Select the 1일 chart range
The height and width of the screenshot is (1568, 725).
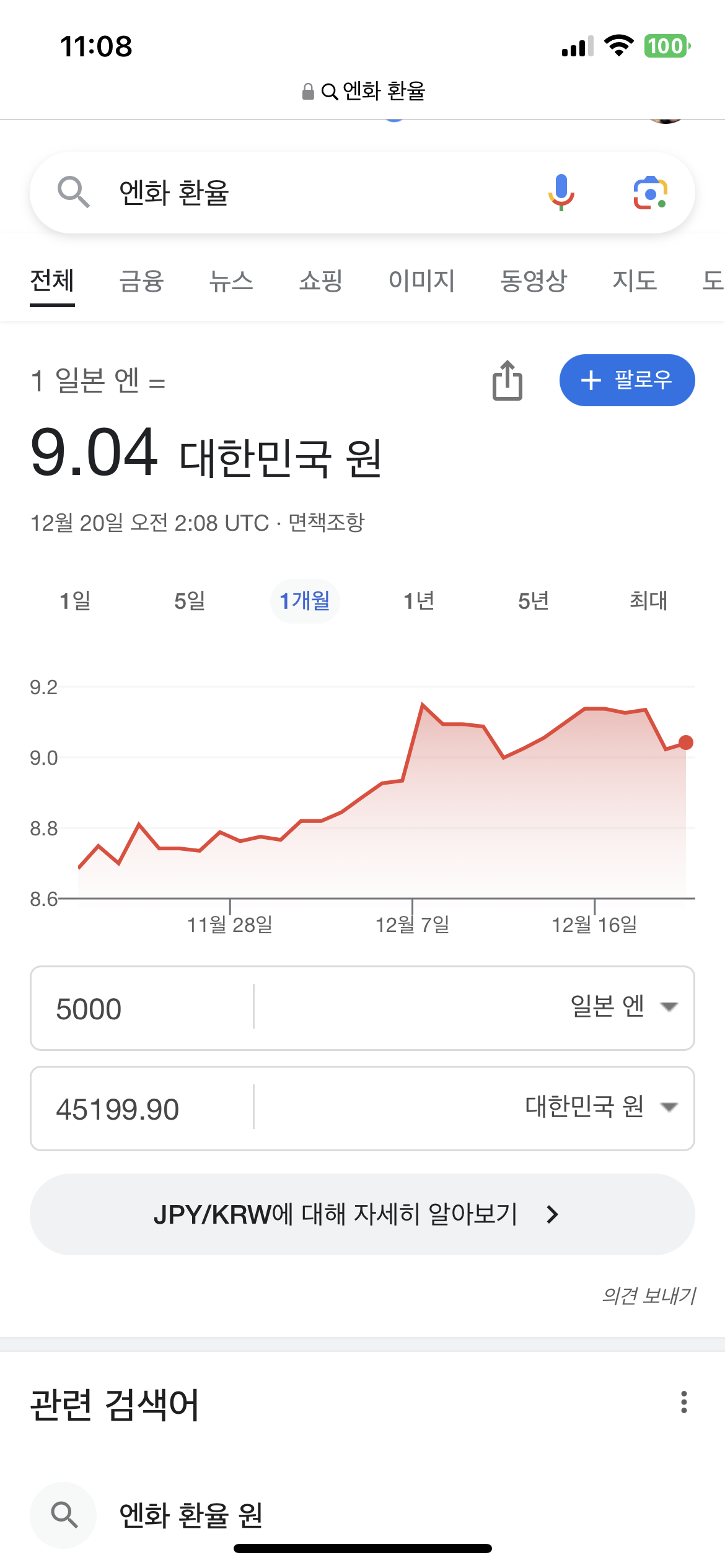[75, 601]
